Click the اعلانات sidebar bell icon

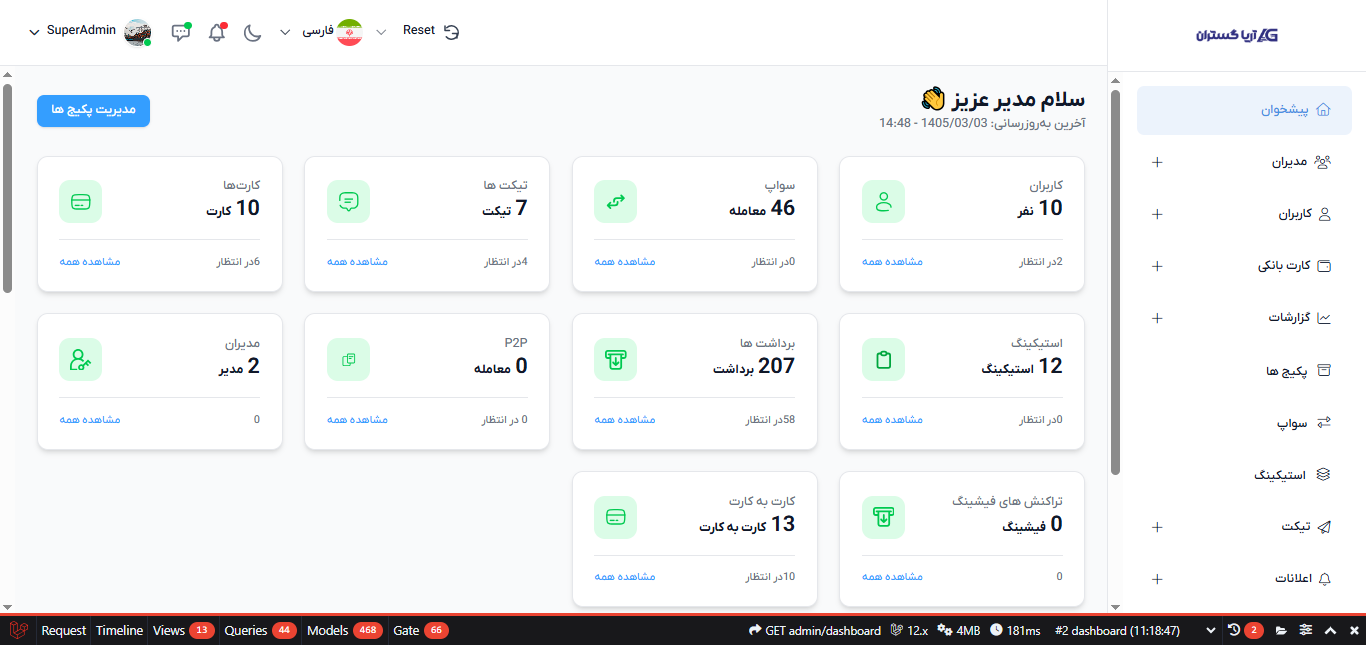tap(1324, 579)
